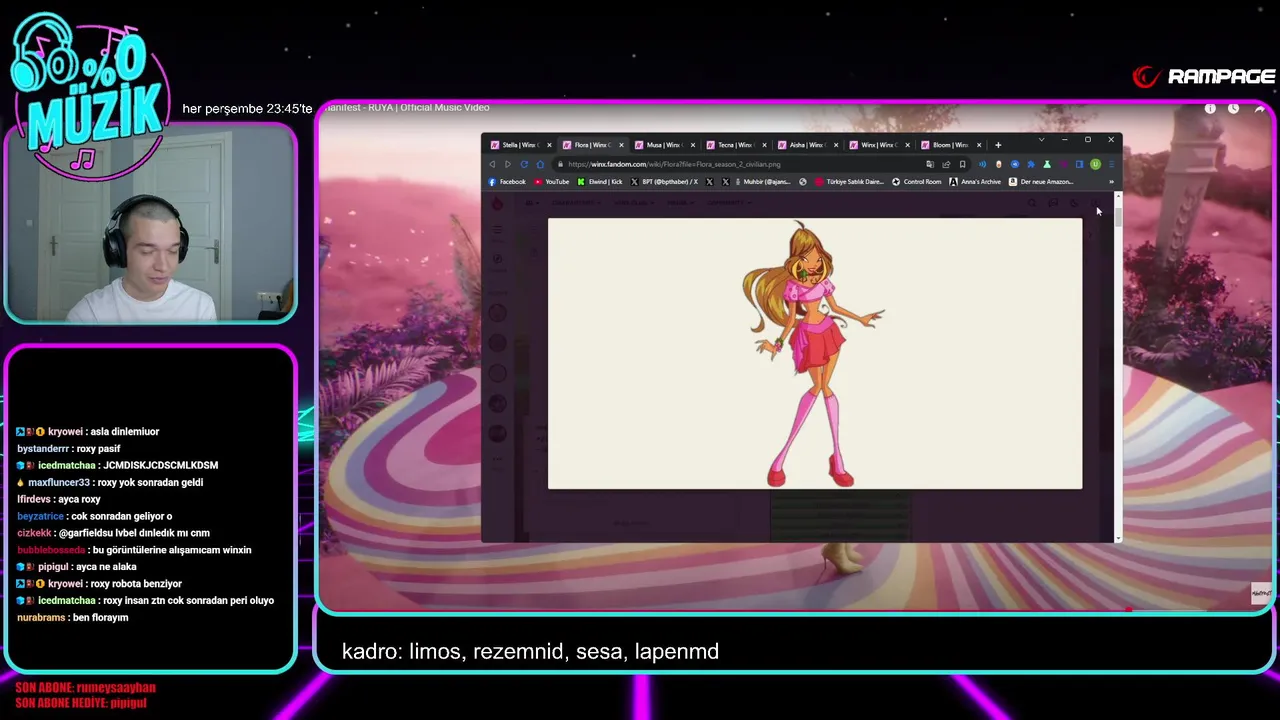Select chat username bubblebossedd
The width and height of the screenshot is (1280, 720).
[x=51, y=550]
